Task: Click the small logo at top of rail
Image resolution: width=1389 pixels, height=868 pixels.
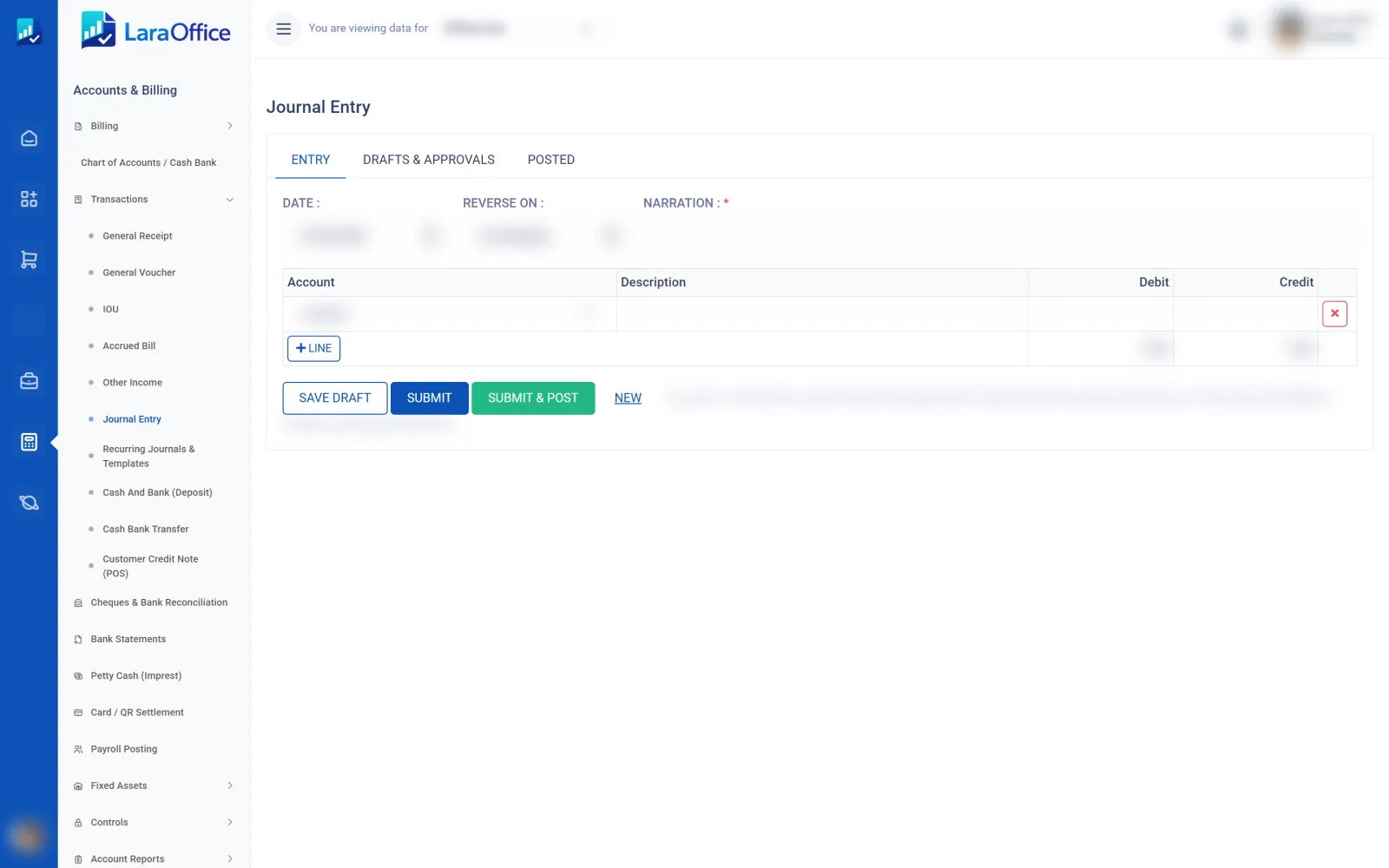Action: [x=29, y=32]
